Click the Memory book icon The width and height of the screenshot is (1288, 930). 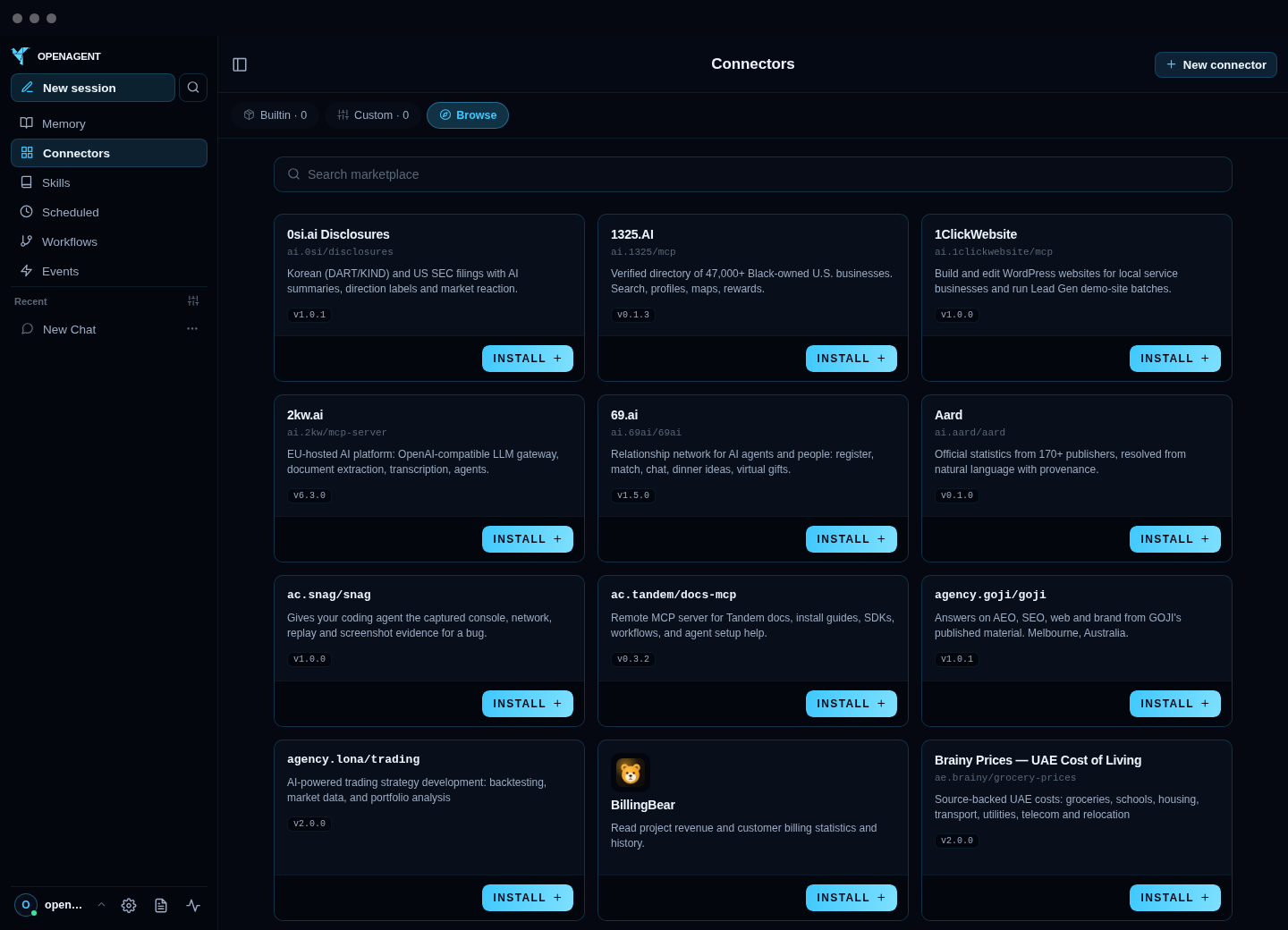pos(27,123)
